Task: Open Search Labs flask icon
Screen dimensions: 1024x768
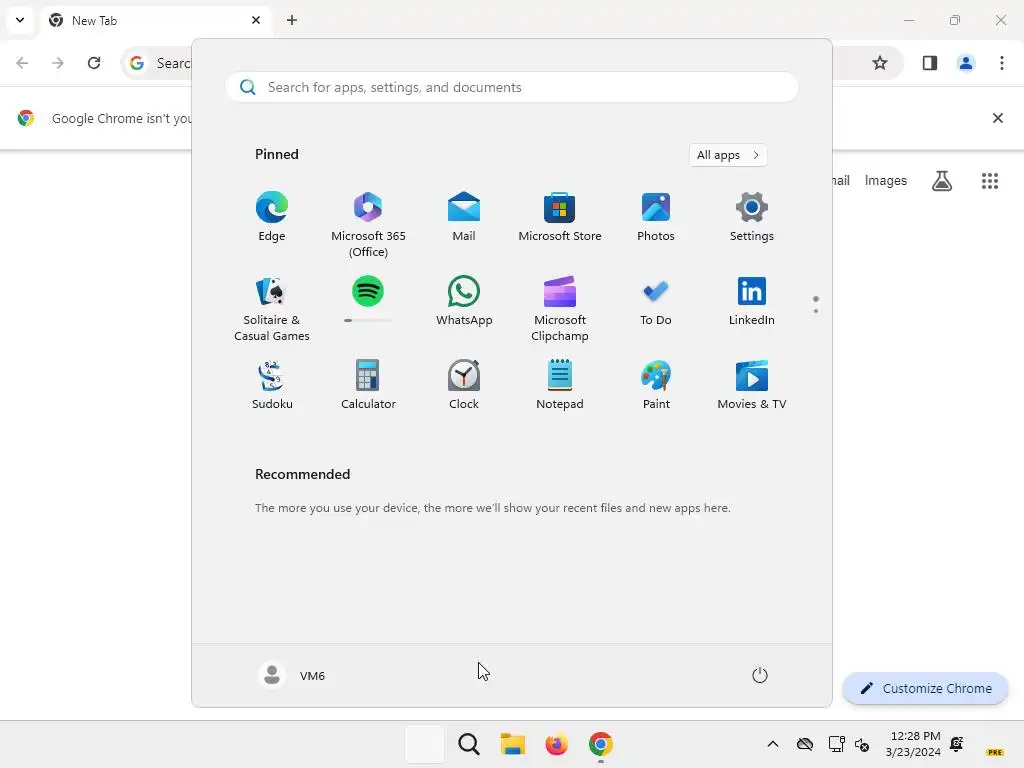Action: pyautogui.click(x=942, y=181)
